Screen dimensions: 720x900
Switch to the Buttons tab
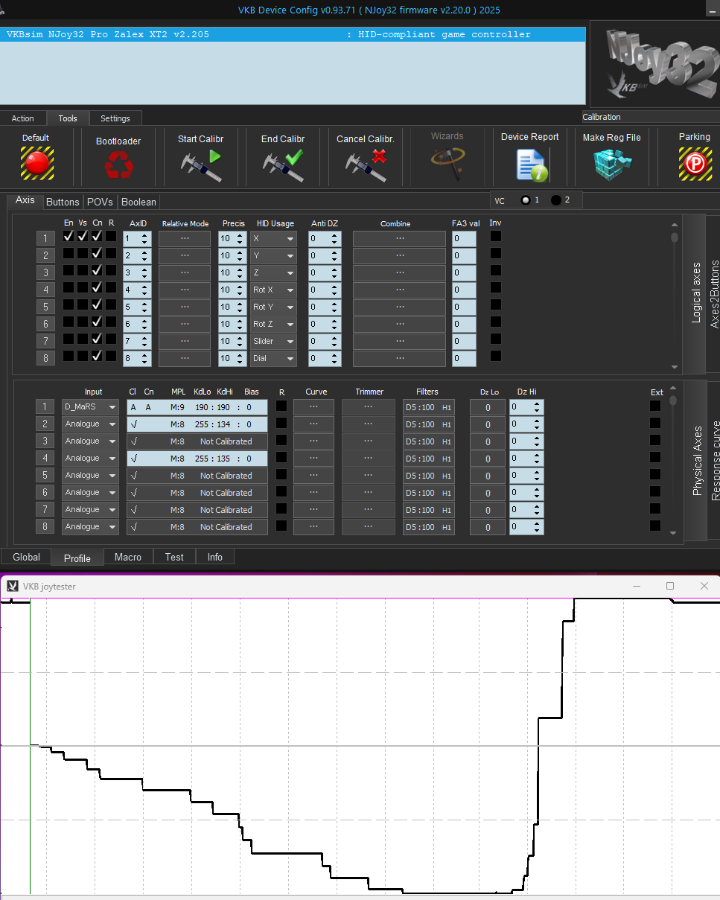click(x=62, y=202)
